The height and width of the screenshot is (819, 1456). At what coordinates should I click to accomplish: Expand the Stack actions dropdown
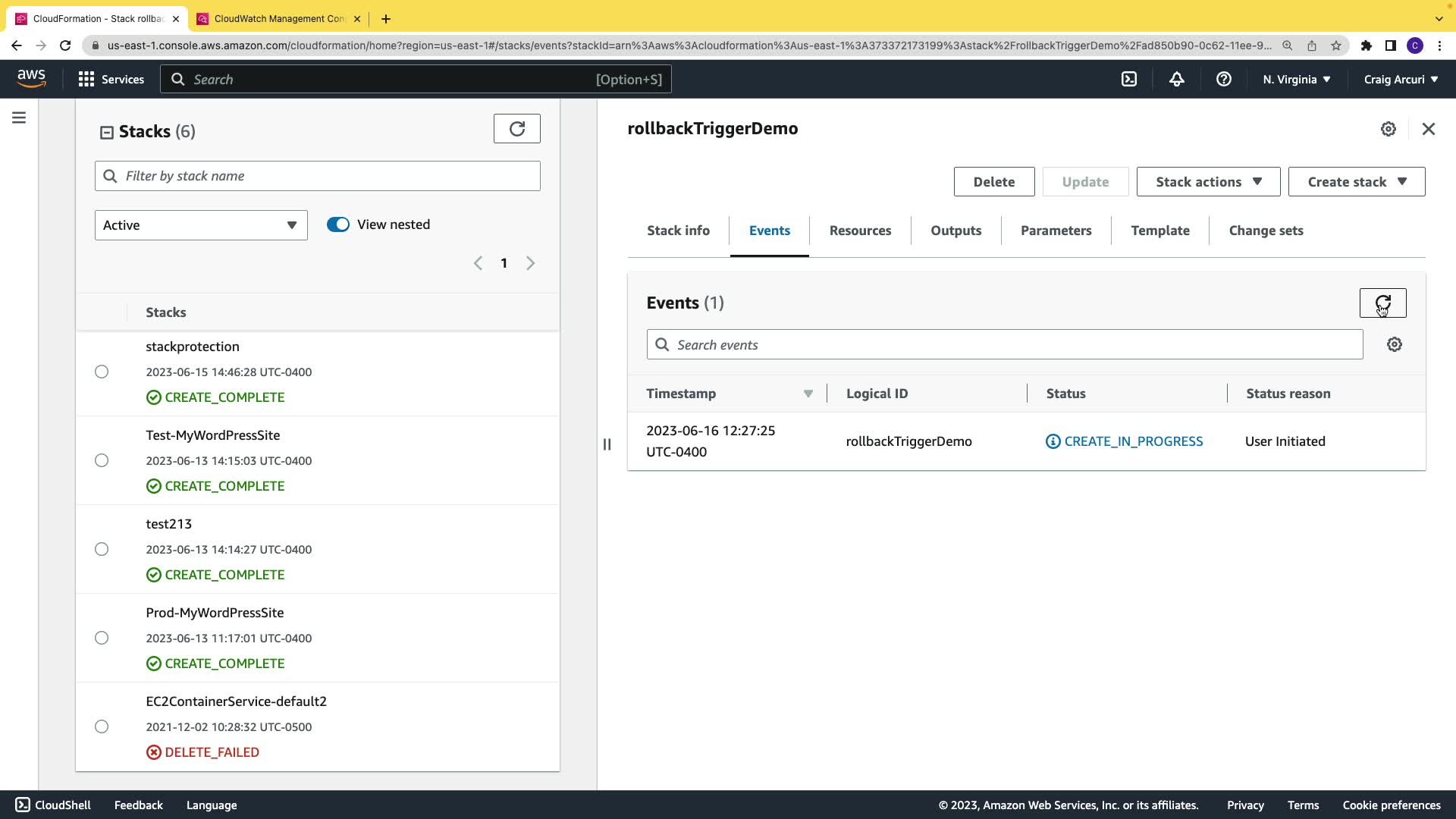tap(1208, 182)
